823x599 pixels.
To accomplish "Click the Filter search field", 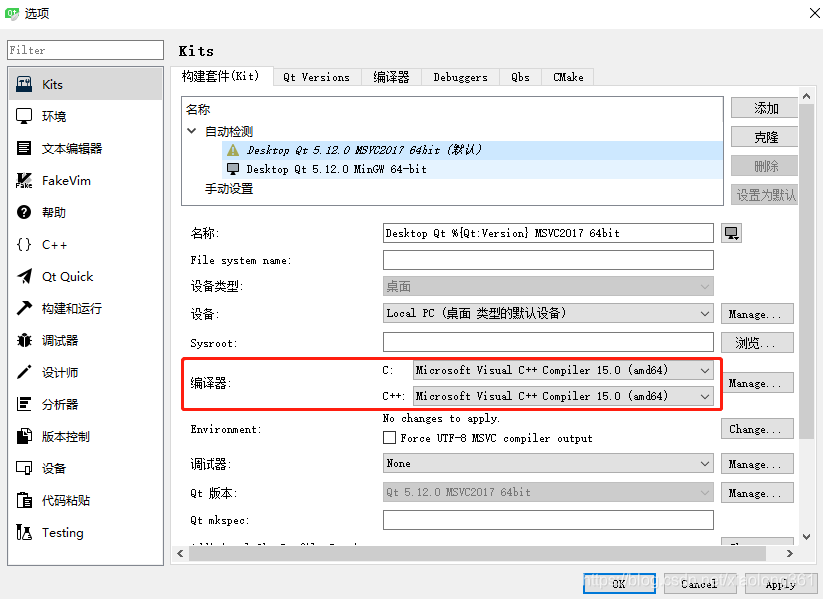I will 86,50.
